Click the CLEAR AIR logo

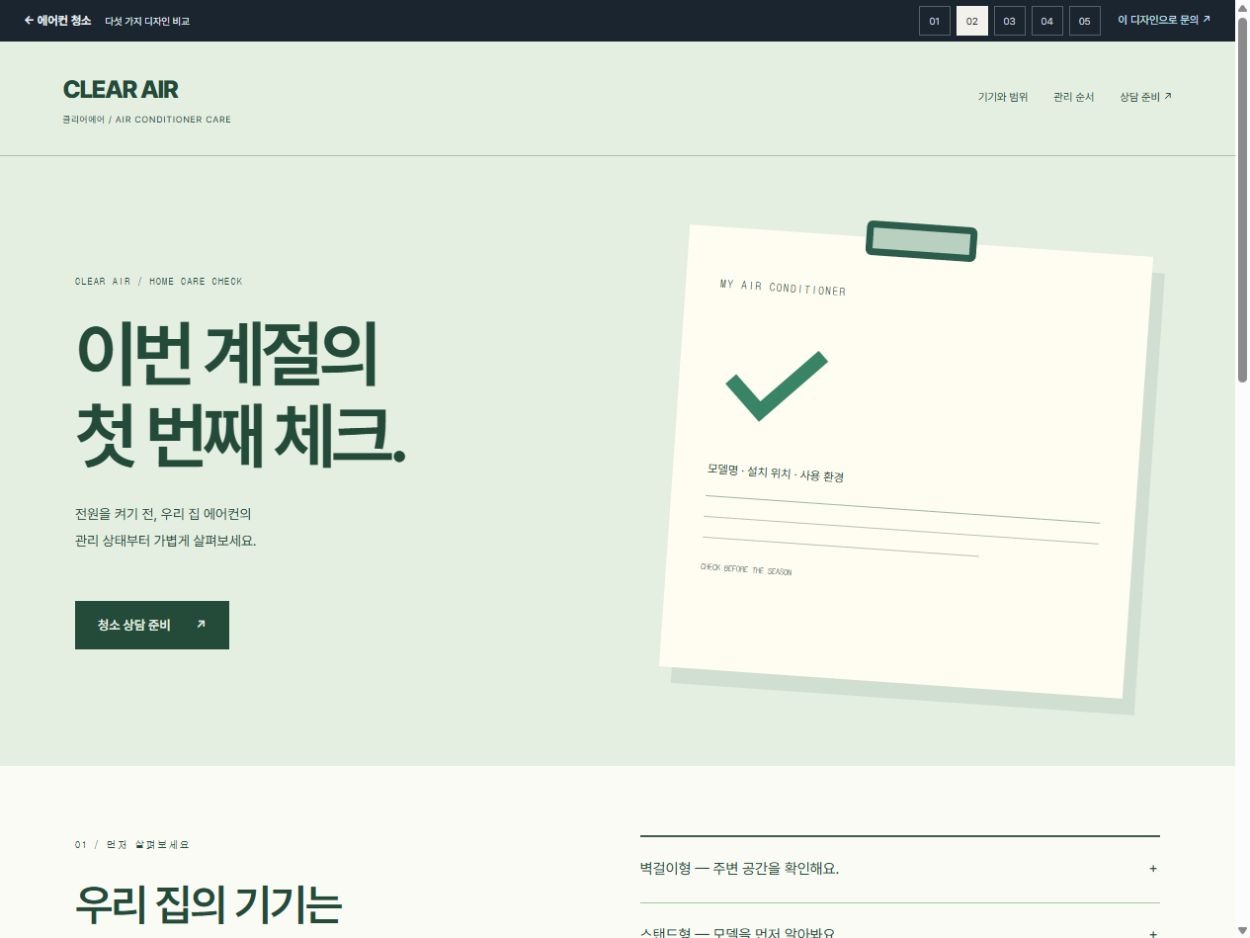pos(120,90)
